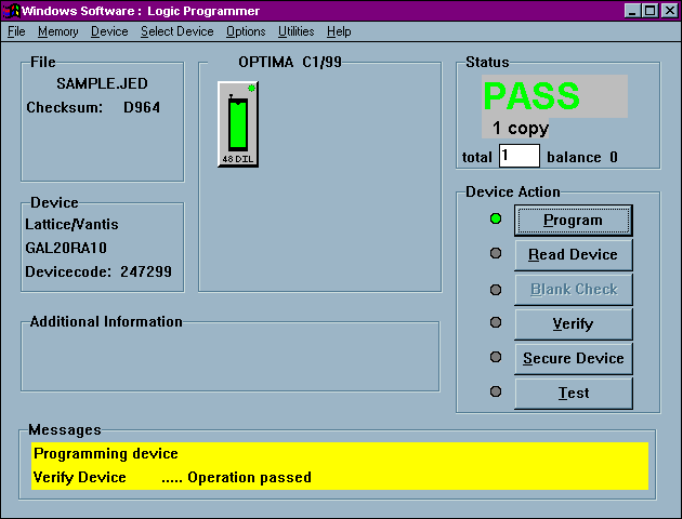Image resolution: width=682 pixels, height=519 pixels.
Task: Open the Device menu
Action: (109, 31)
